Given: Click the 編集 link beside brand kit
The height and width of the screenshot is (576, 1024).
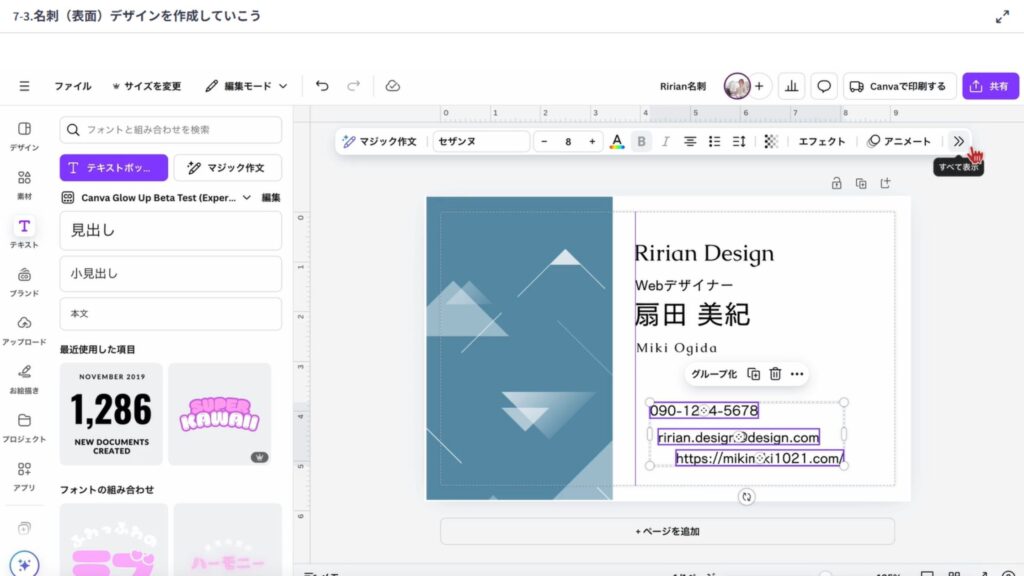Looking at the screenshot, I should click(x=271, y=197).
